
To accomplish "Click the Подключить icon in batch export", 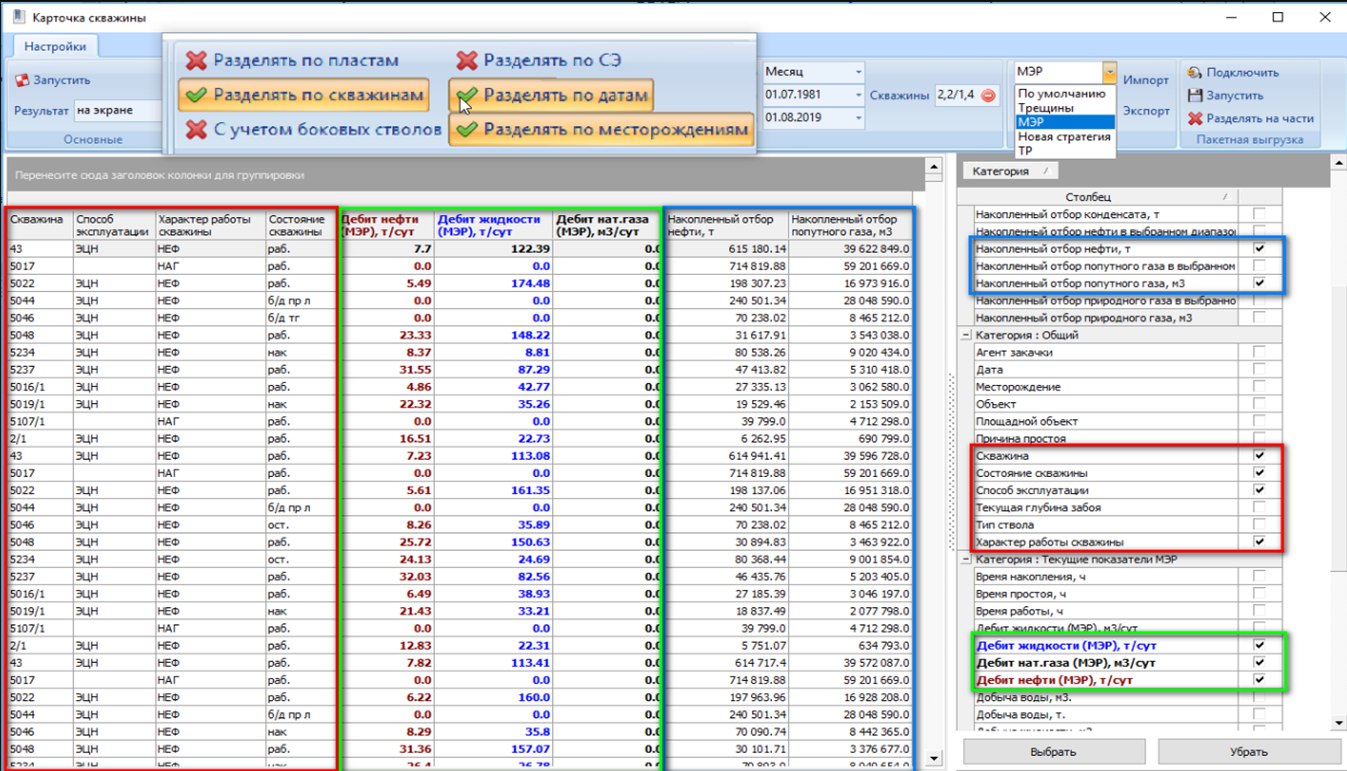I will pos(1194,72).
